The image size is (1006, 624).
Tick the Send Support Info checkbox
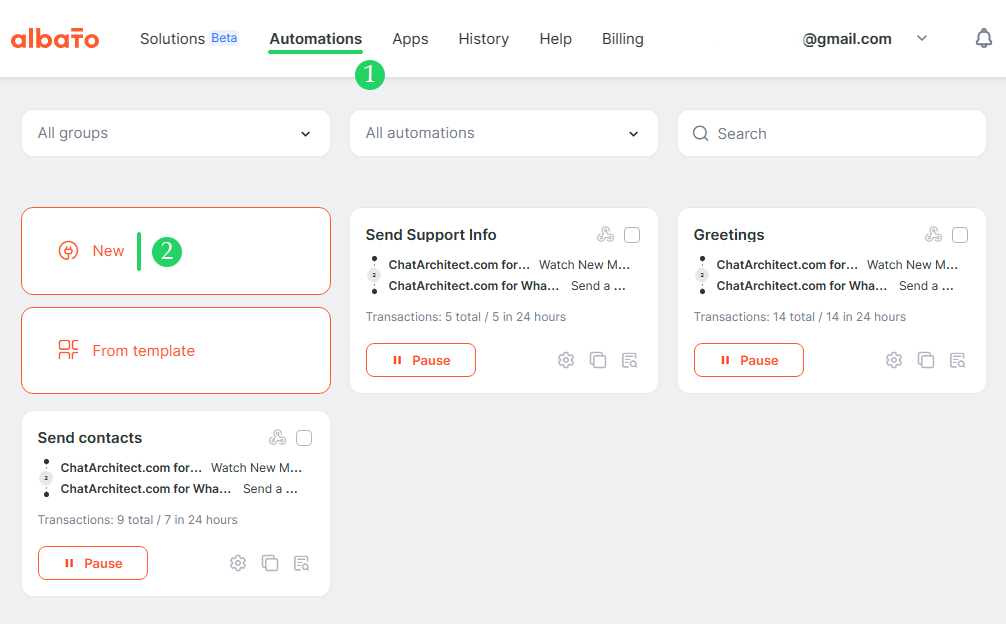(x=632, y=235)
